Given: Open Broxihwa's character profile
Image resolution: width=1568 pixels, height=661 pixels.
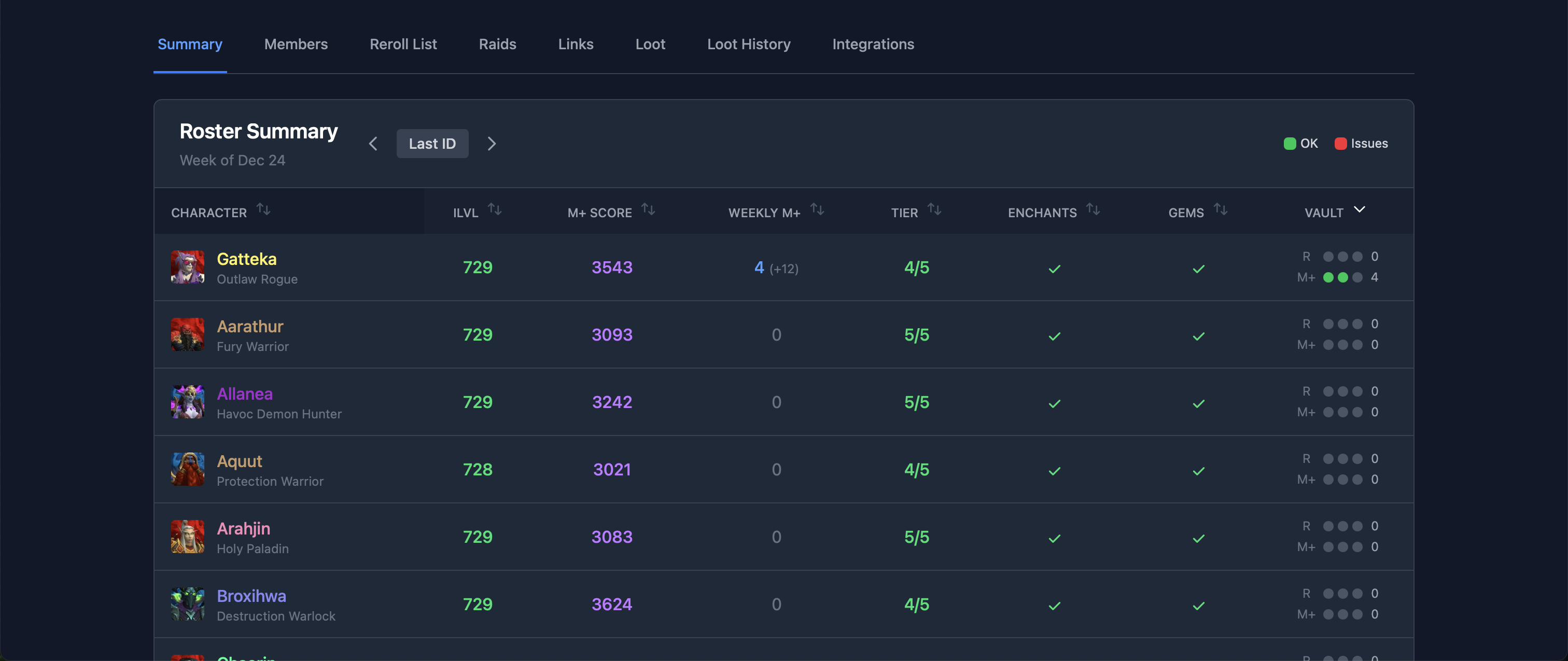Looking at the screenshot, I should coord(251,595).
